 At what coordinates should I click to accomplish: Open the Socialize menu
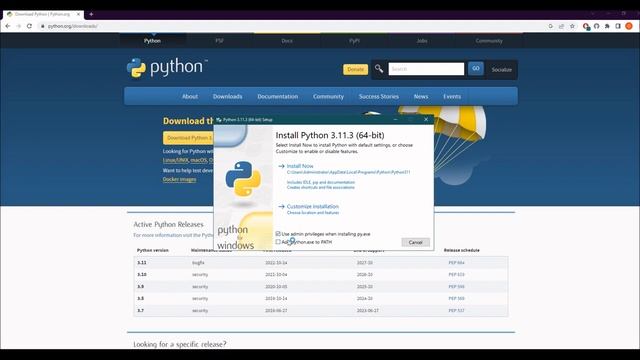tap(501, 70)
